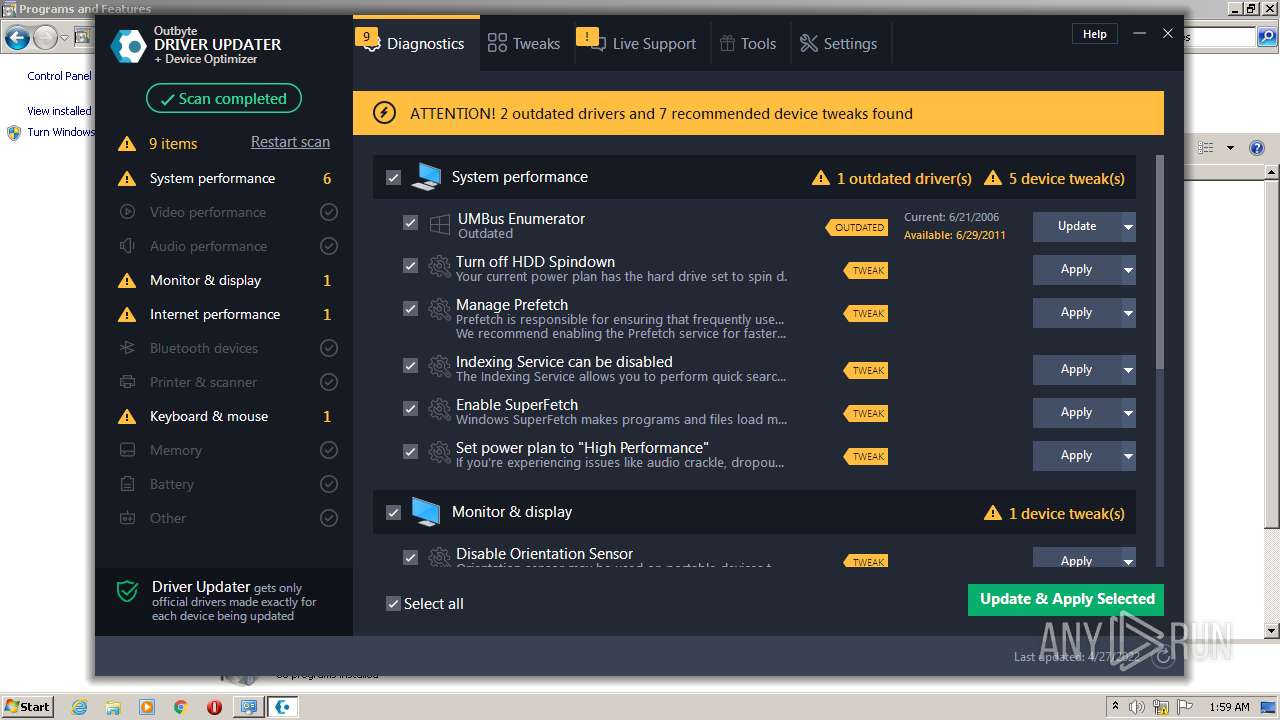Switch to the Settings tab

coord(839,43)
